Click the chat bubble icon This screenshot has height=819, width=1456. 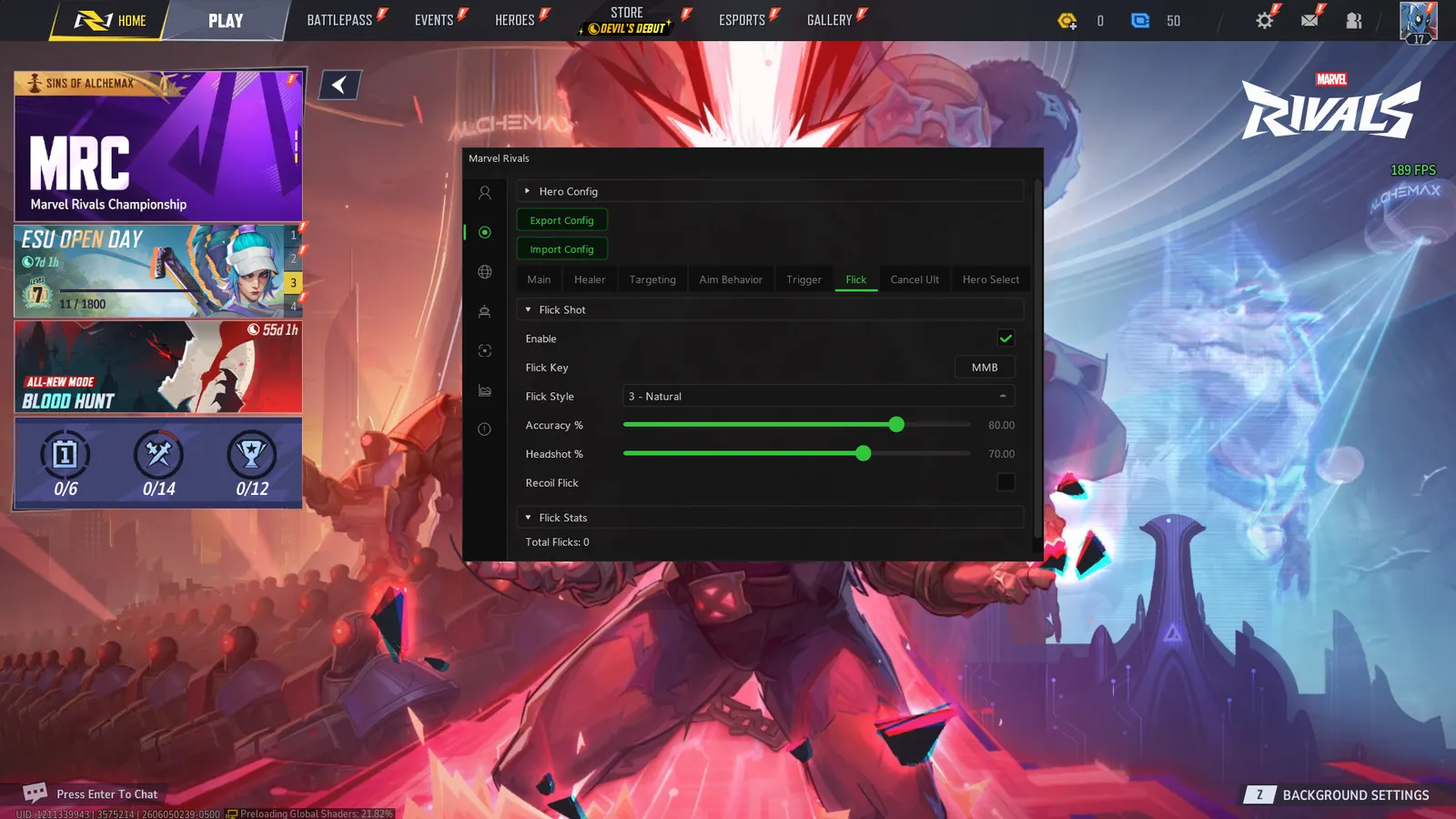pos(35,793)
